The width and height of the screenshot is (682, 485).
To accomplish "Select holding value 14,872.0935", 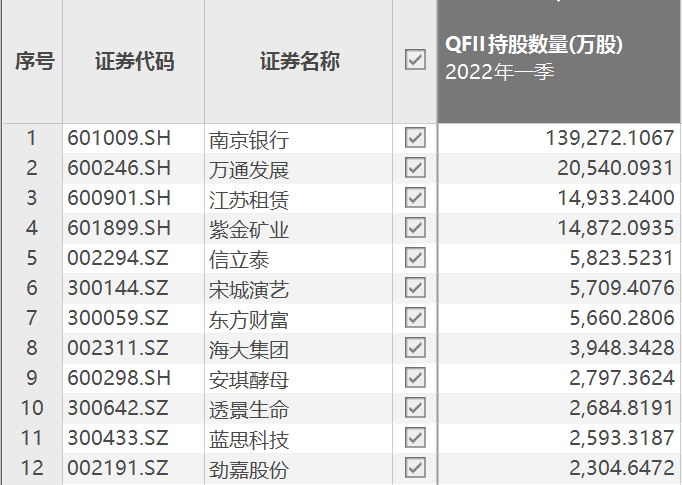I will 616,228.
